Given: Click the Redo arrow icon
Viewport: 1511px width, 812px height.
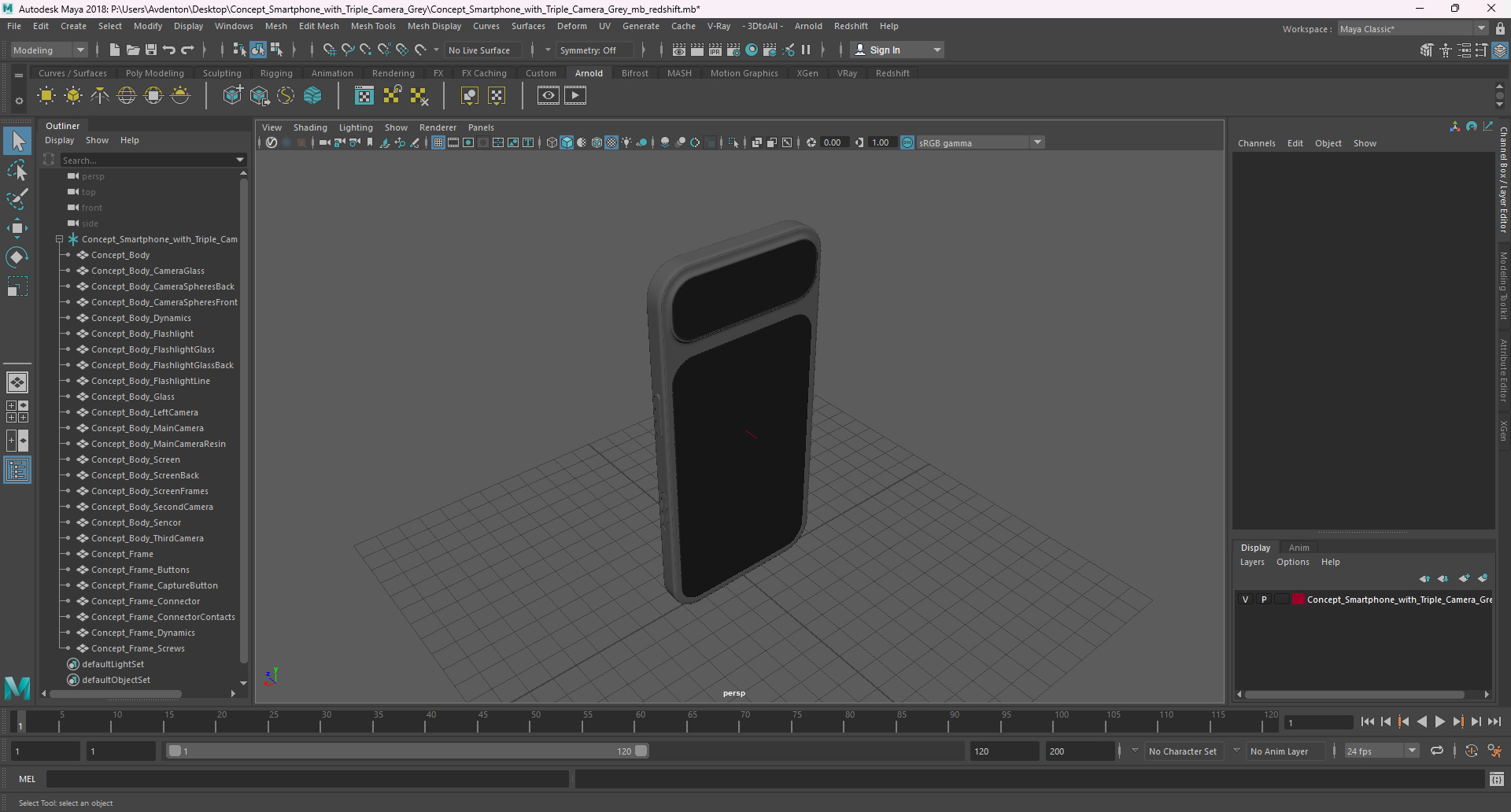Looking at the screenshot, I should pyautogui.click(x=187, y=50).
